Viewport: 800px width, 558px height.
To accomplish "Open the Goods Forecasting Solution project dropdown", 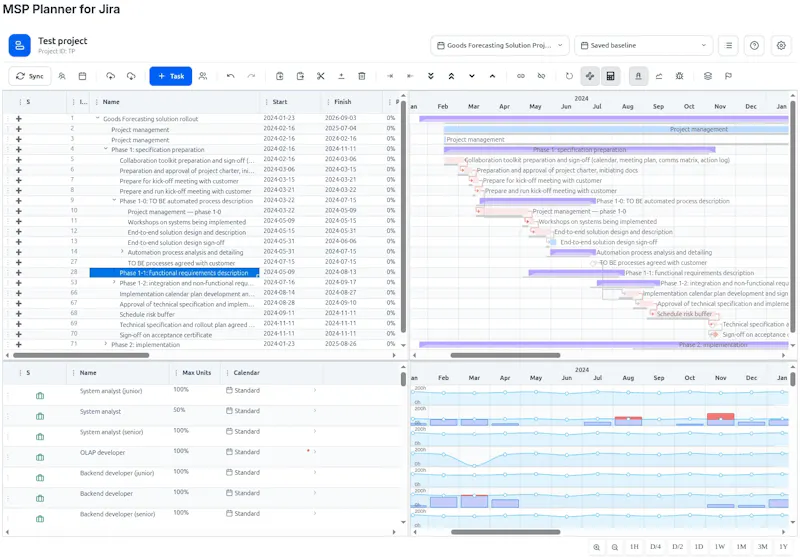I will coord(499,45).
